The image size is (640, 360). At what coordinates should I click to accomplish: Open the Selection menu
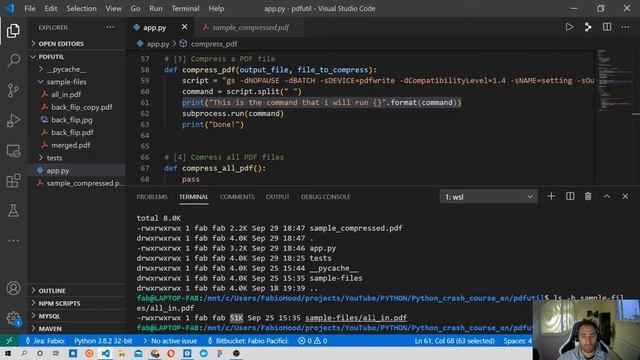81,8
